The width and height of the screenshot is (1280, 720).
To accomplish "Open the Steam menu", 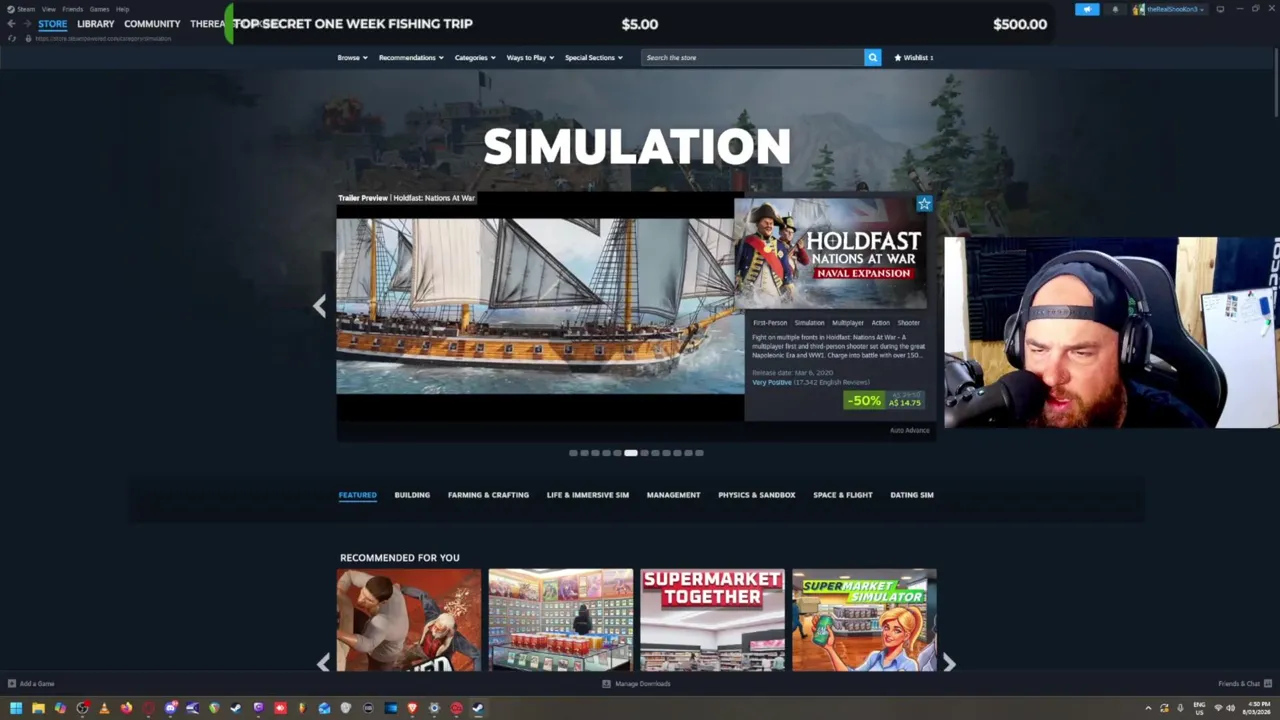I will [x=22, y=9].
